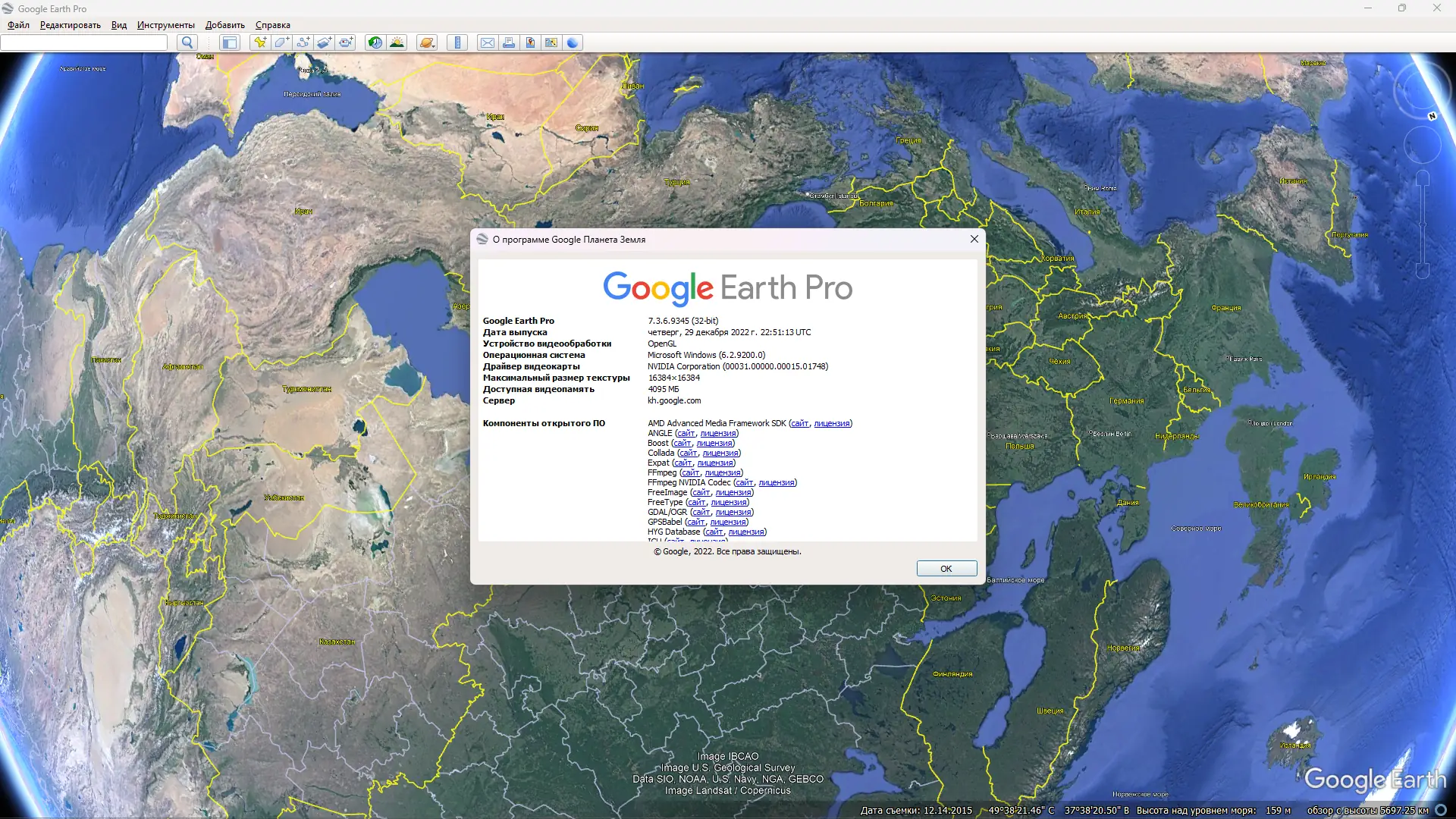Image resolution: width=1456 pixels, height=819 pixels.
Task: Print the current view
Action: point(509,42)
